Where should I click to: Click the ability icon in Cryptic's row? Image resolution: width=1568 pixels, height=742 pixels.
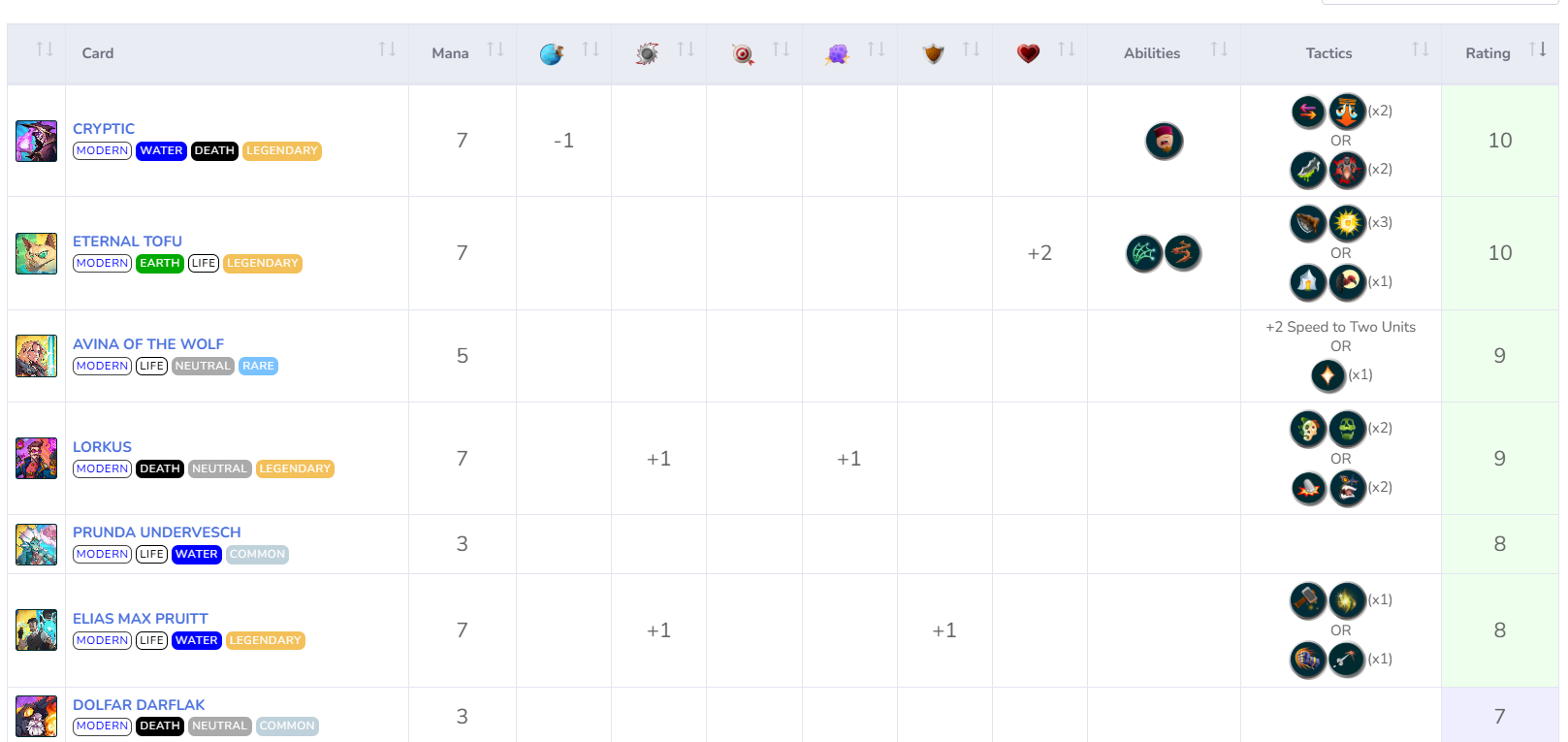click(x=1164, y=142)
